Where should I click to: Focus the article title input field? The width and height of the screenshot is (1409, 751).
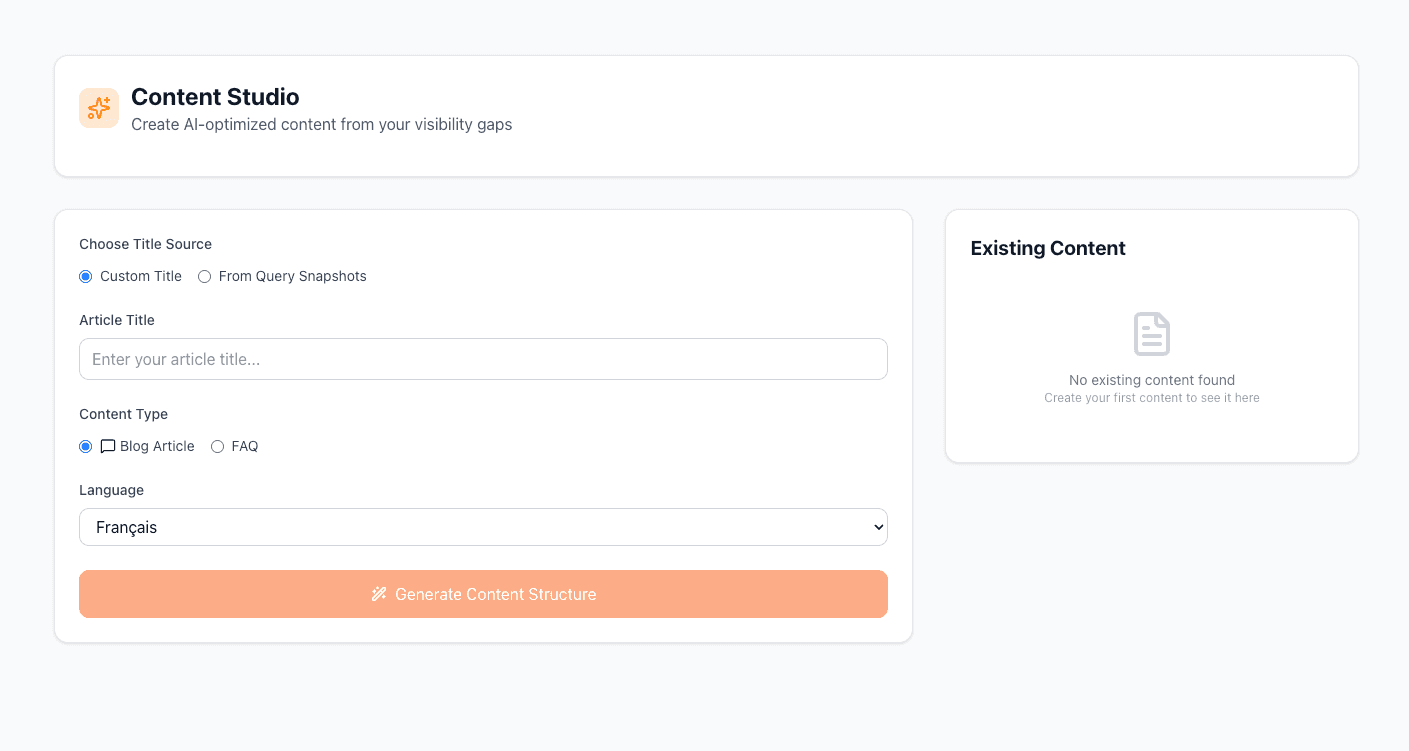click(483, 359)
